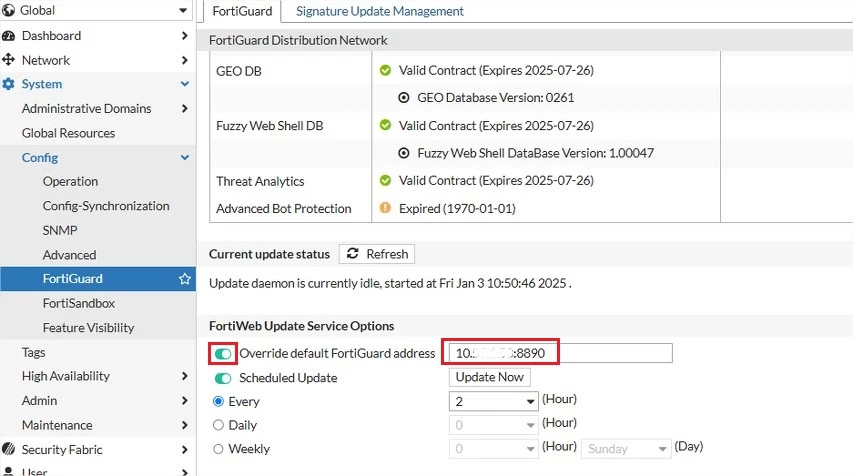
Task: Expand Administrative Domains chevron
Action: [184, 108]
